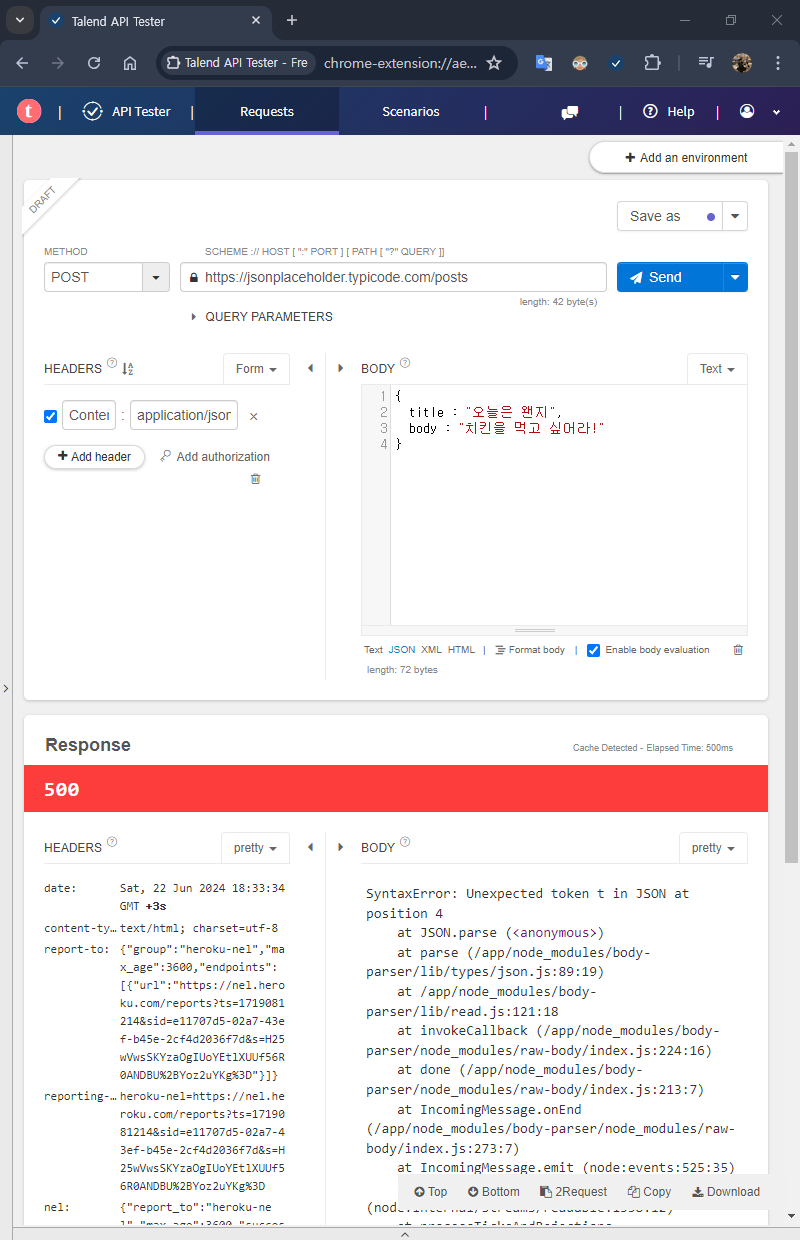Open the Send options dropdown arrow
800x1240 pixels.
pos(736,277)
